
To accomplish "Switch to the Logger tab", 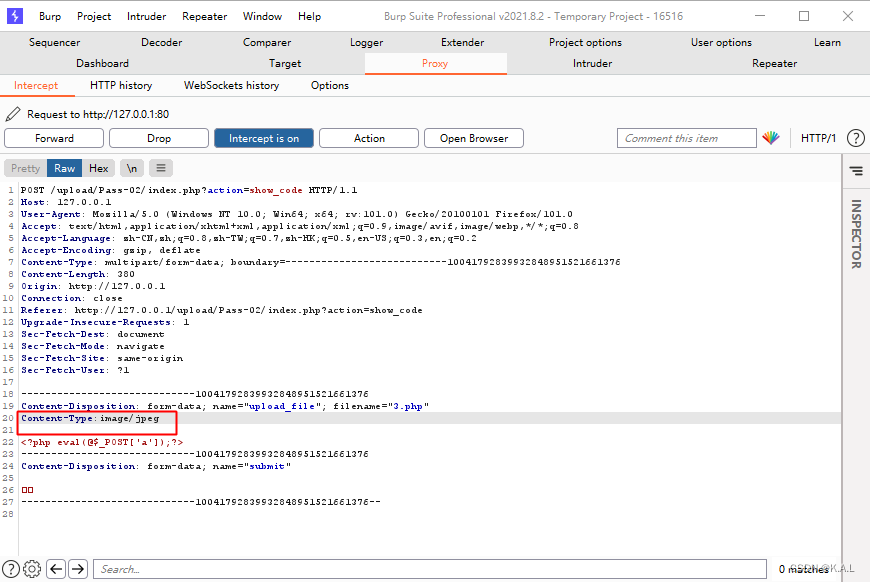I will pos(366,42).
